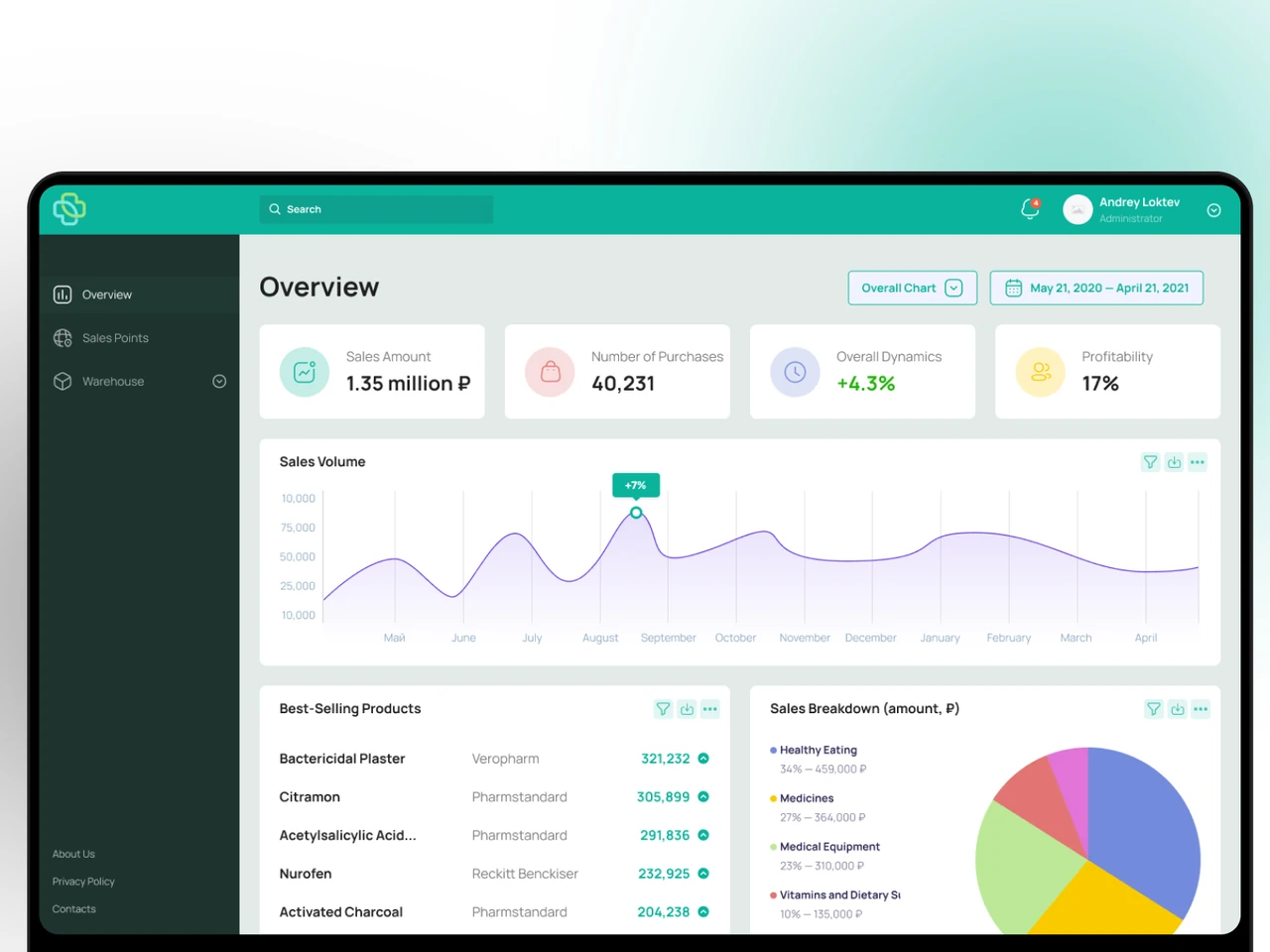The height and width of the screenshot is (952, 1270).
Task: Click the Profitability card
Action: pos(1107,372)
